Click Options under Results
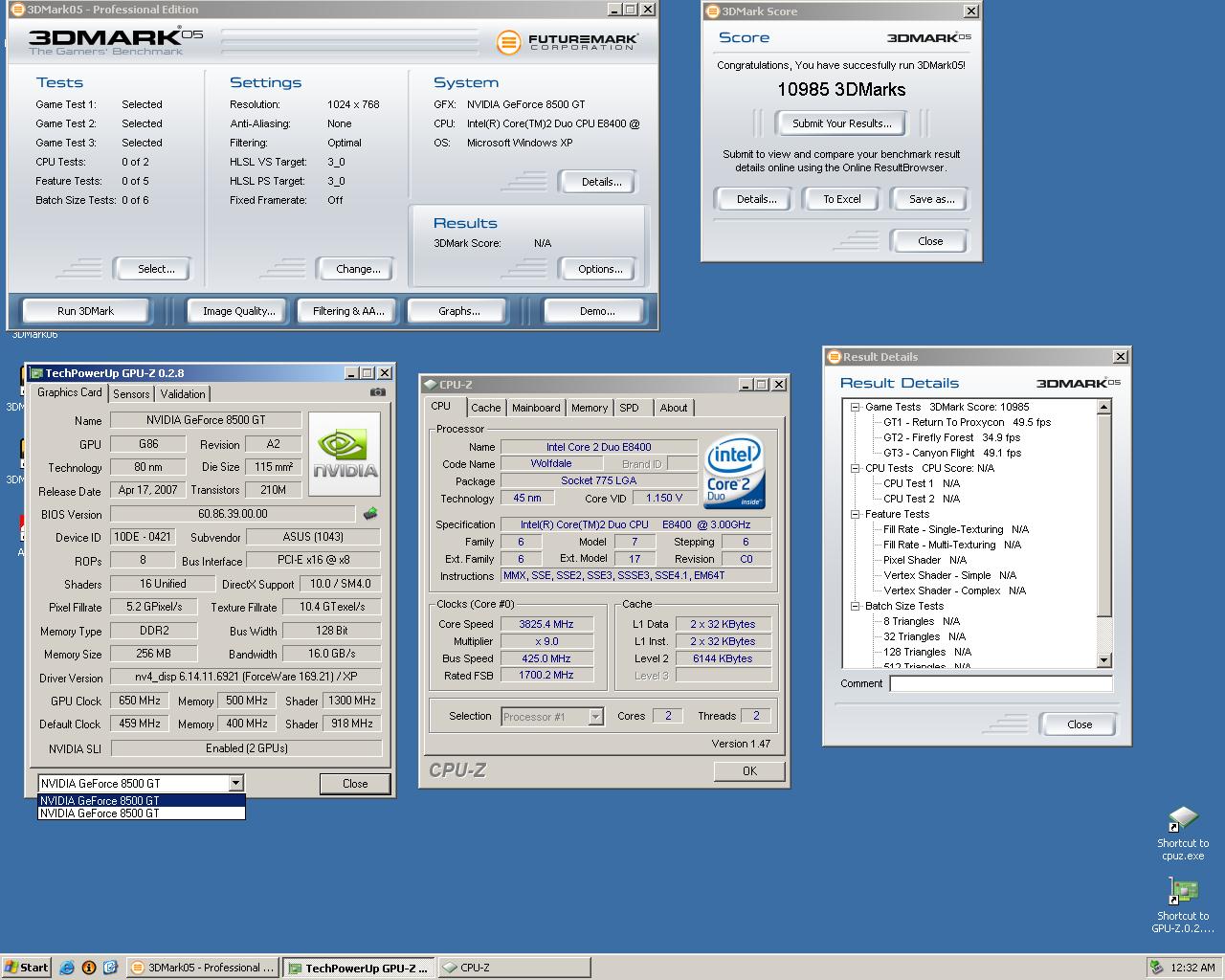Screen dimensions: 1225x980 coord(600,269)
